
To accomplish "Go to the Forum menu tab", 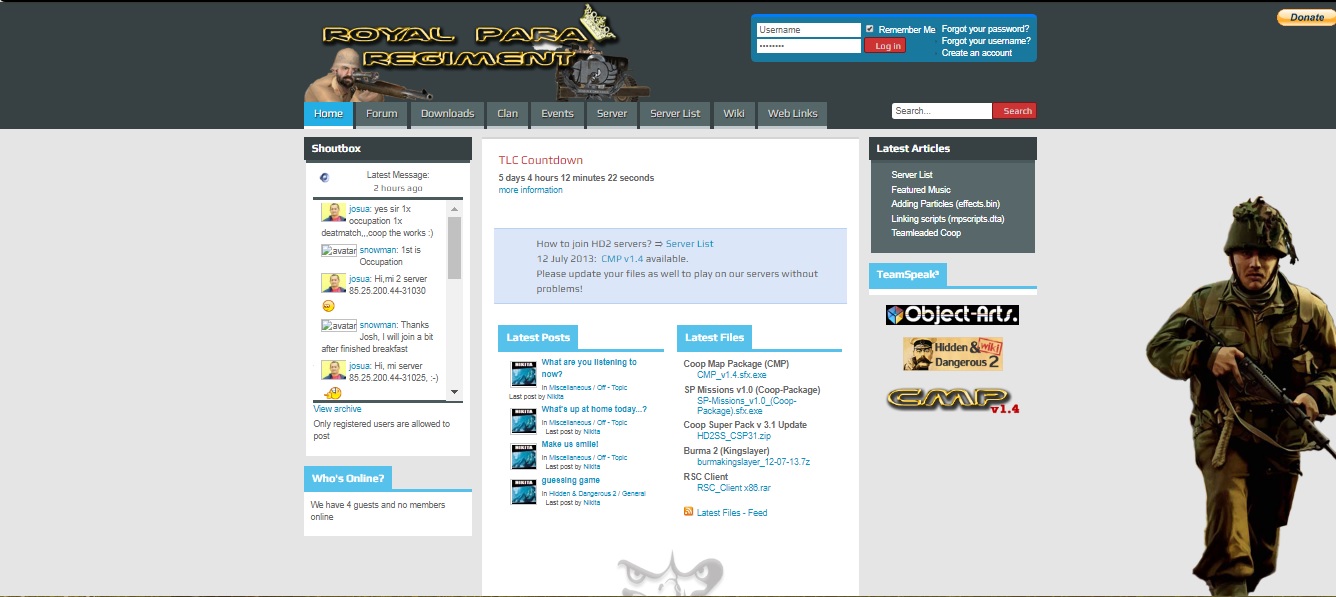I will point(381,114).
